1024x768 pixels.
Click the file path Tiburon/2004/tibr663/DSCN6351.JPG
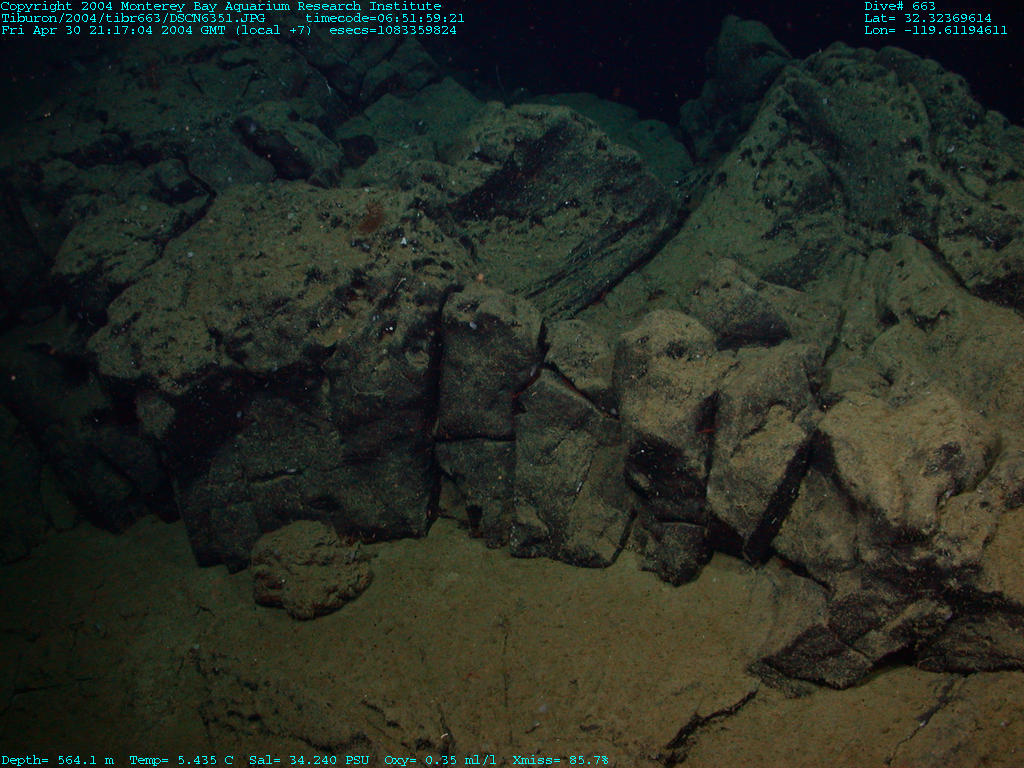coord(133,18)
